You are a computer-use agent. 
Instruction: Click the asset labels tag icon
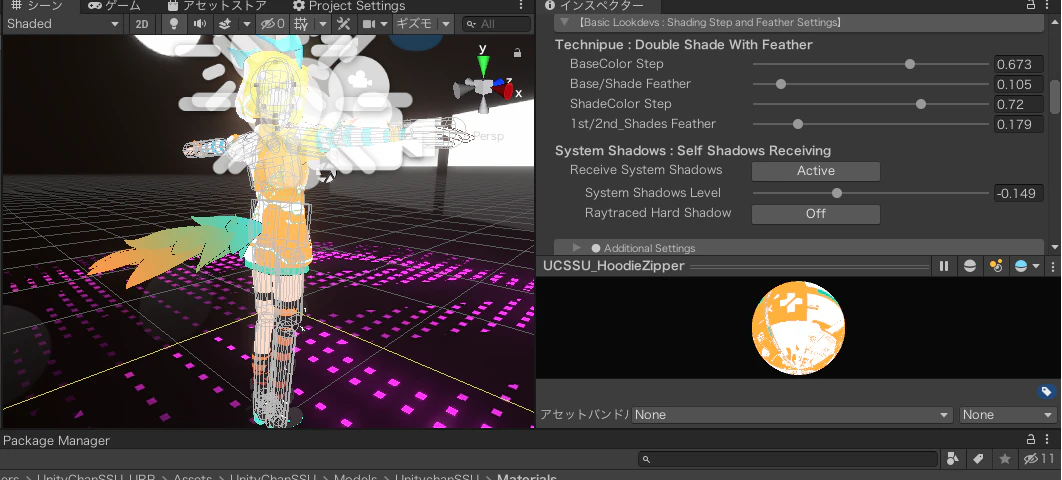point(1046,391)
